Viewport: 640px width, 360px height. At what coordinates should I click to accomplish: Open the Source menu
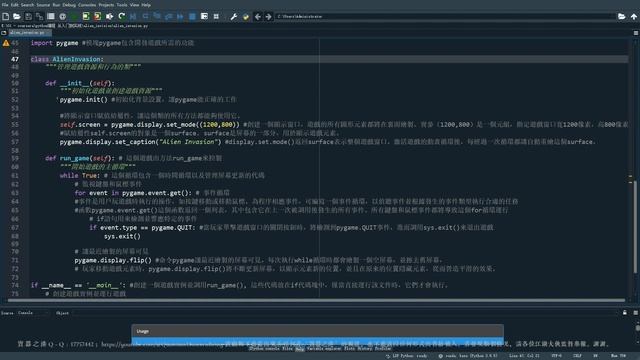coord(43,5)
